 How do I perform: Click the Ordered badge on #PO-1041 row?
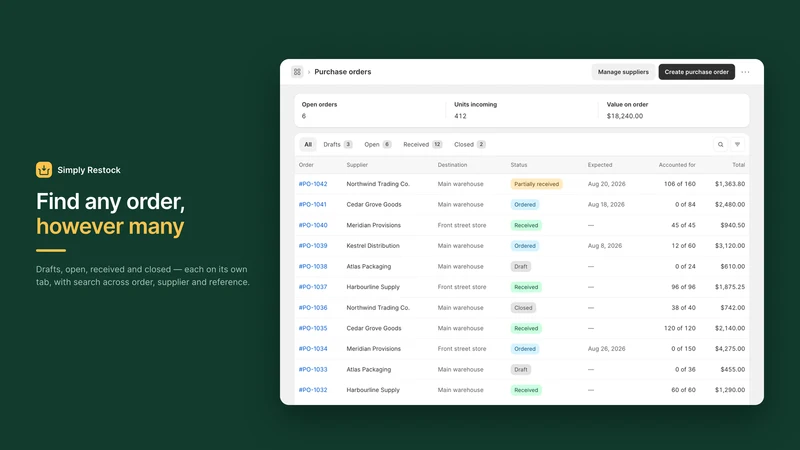pos(524,205)
